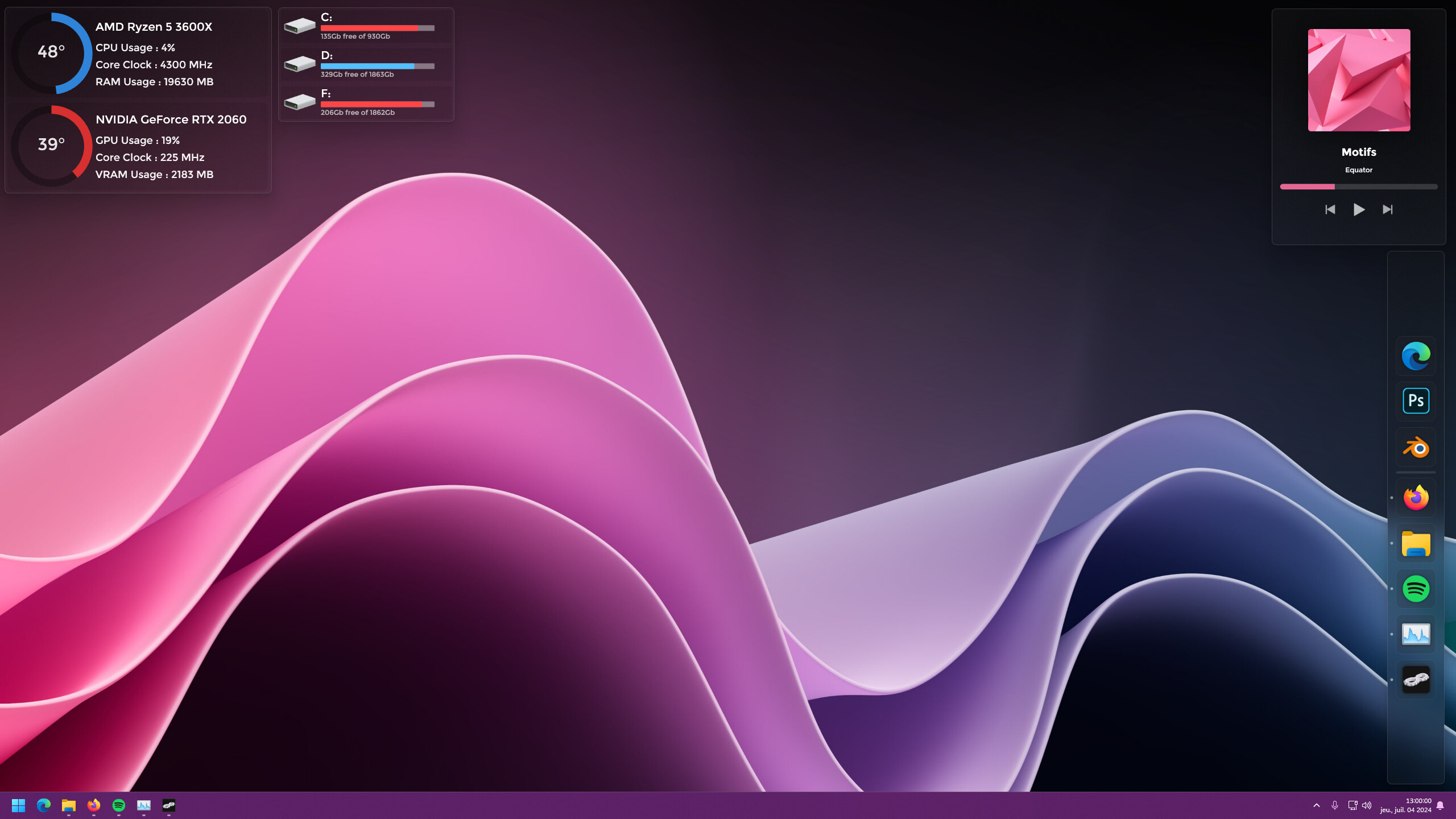Image resolution: width=1456 pixels, height=819 pixels.
Task: Open the performance monitor from the side dock
Action: 1416,634
